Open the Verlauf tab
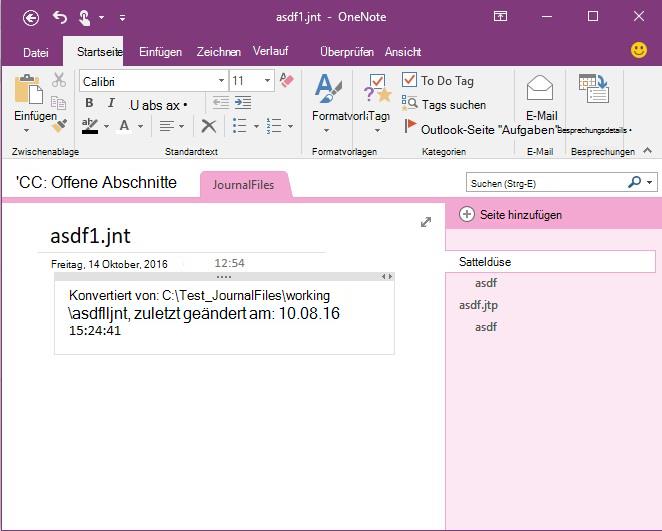662x531 pixels. pos(270,51)
